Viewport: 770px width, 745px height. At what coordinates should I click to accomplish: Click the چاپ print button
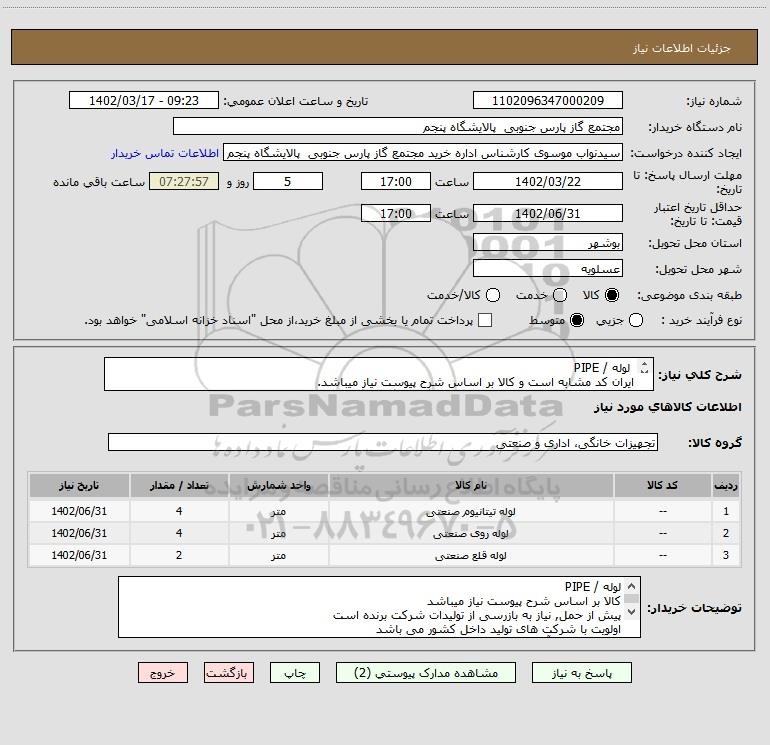click(x=295, y=673)
